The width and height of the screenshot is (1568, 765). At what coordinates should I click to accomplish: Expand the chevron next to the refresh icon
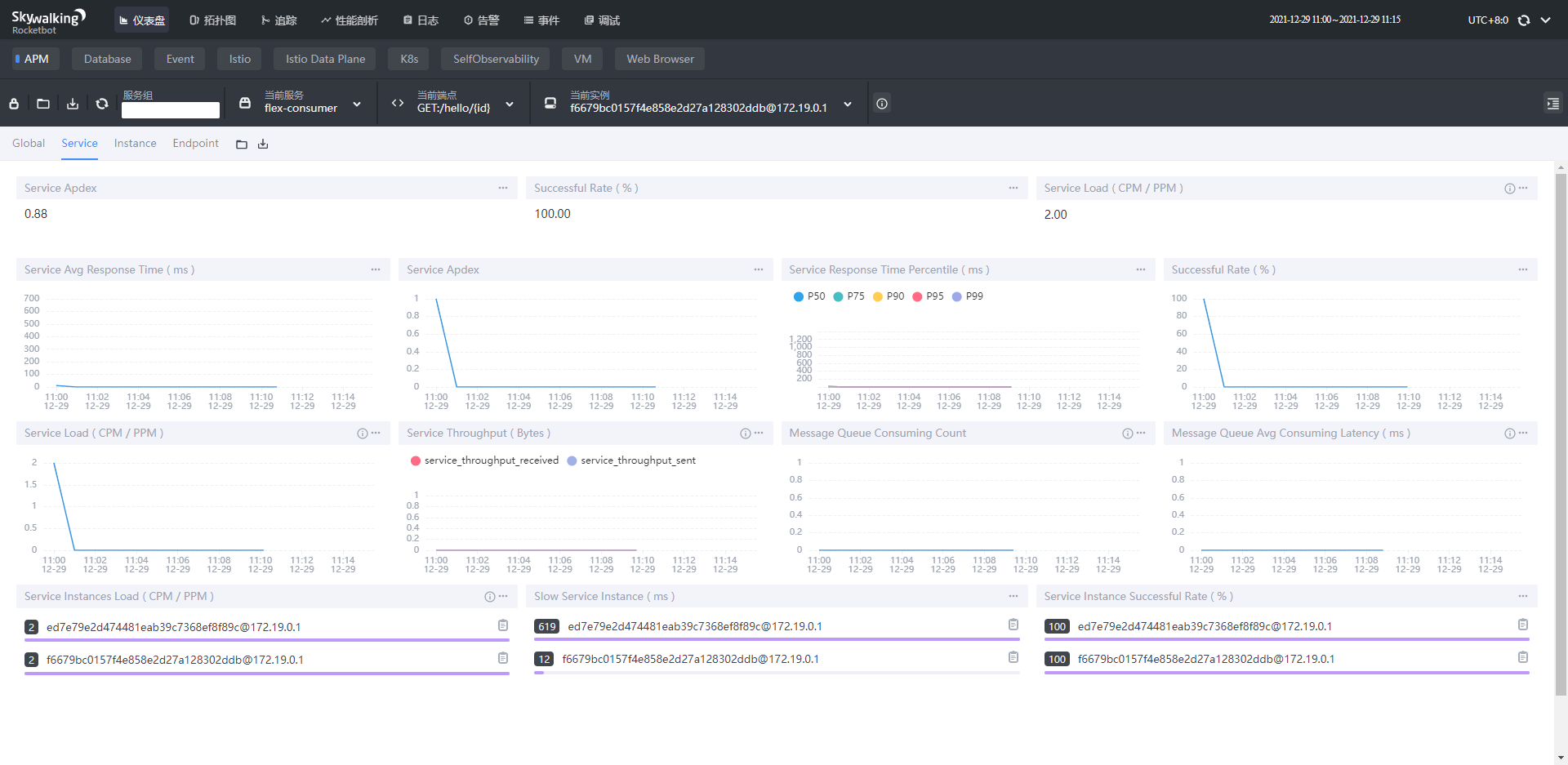coord(1545,20)
